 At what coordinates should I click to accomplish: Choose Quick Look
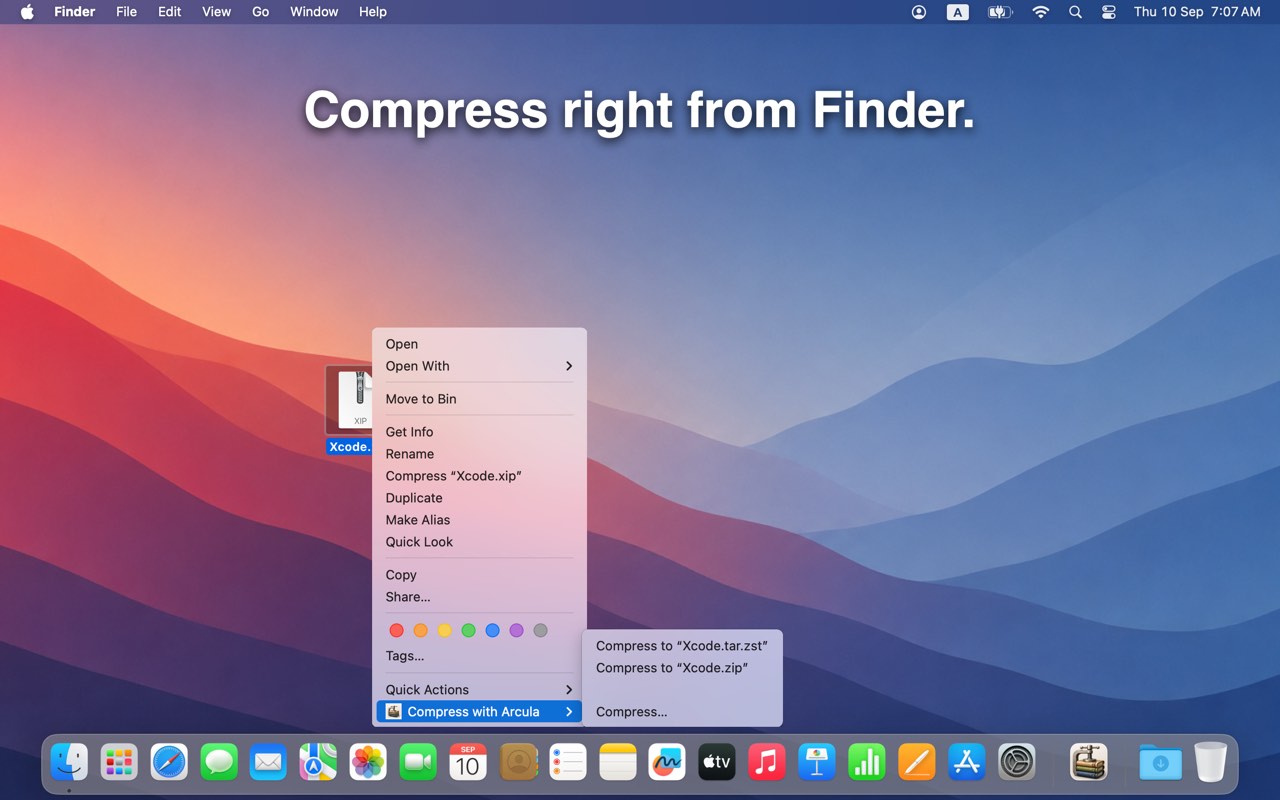[x=479, y=542]
